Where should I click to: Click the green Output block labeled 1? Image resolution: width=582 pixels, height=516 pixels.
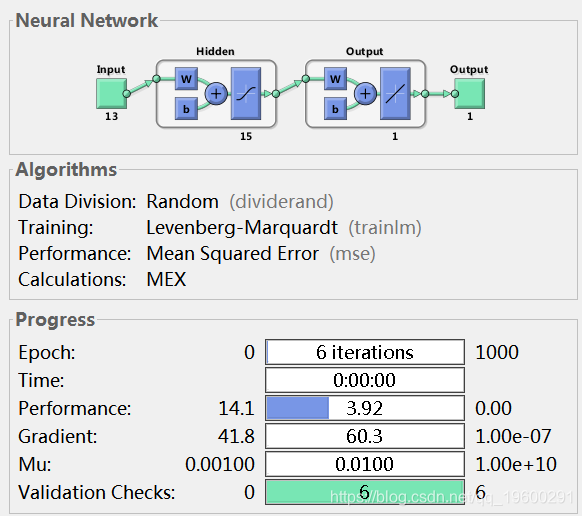pos(470,94)
